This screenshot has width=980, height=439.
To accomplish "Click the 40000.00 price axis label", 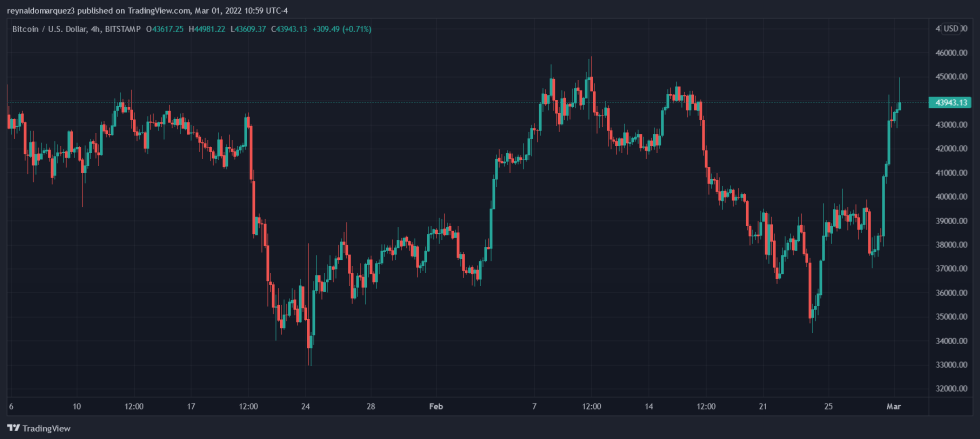I will click(950, 197).
